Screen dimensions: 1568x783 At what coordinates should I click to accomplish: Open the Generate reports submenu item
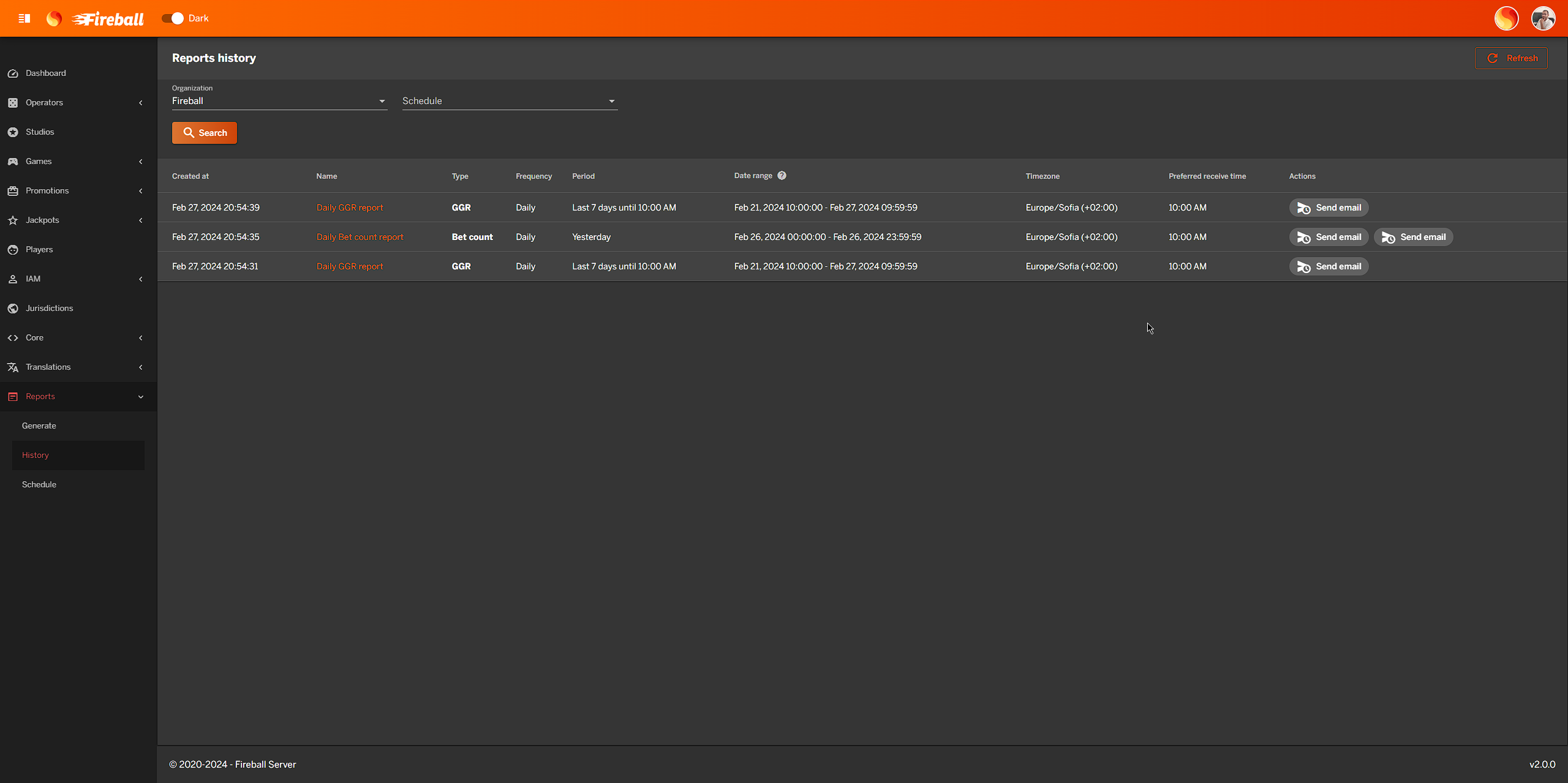[39, 426]
